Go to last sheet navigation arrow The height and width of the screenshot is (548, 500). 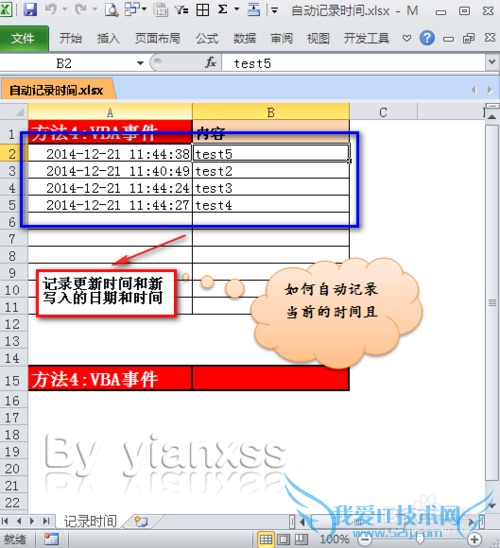(x=46, y=521)
